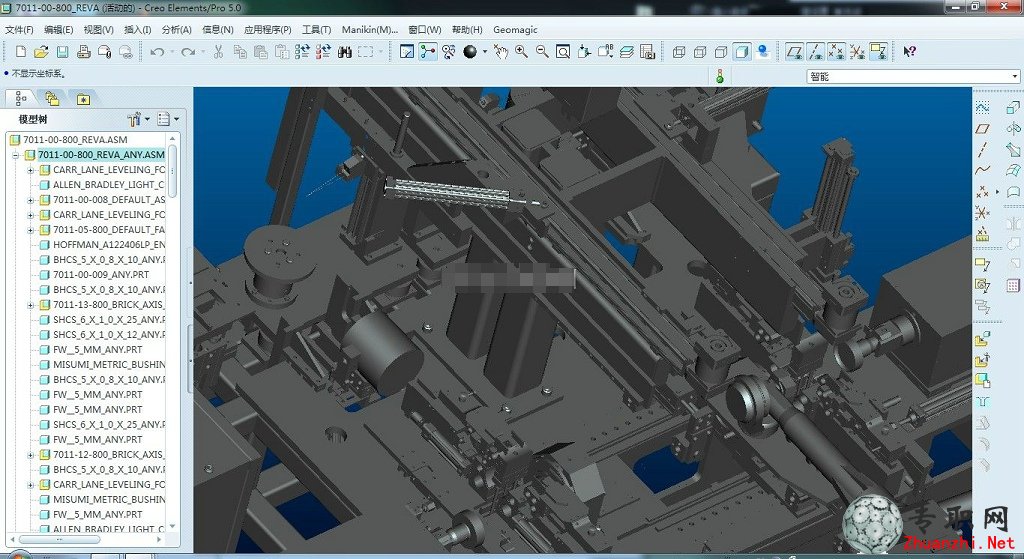This screenshot has height=559, width=1024.
Task: Select the Datum Curve tool in right toolbar
Action: [x=982, y=170]
